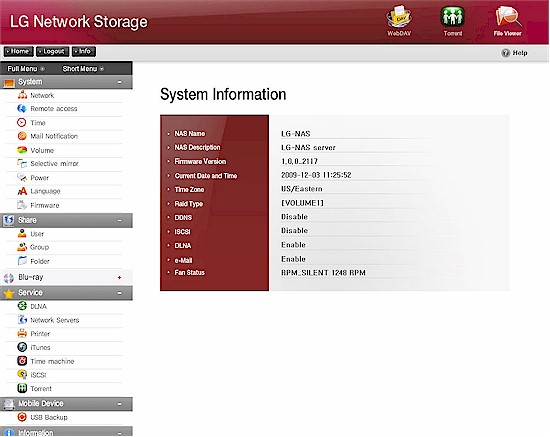Click the date value 2009-12-03 11:25:52
The image size is (550, 437).
click(316, 175)
